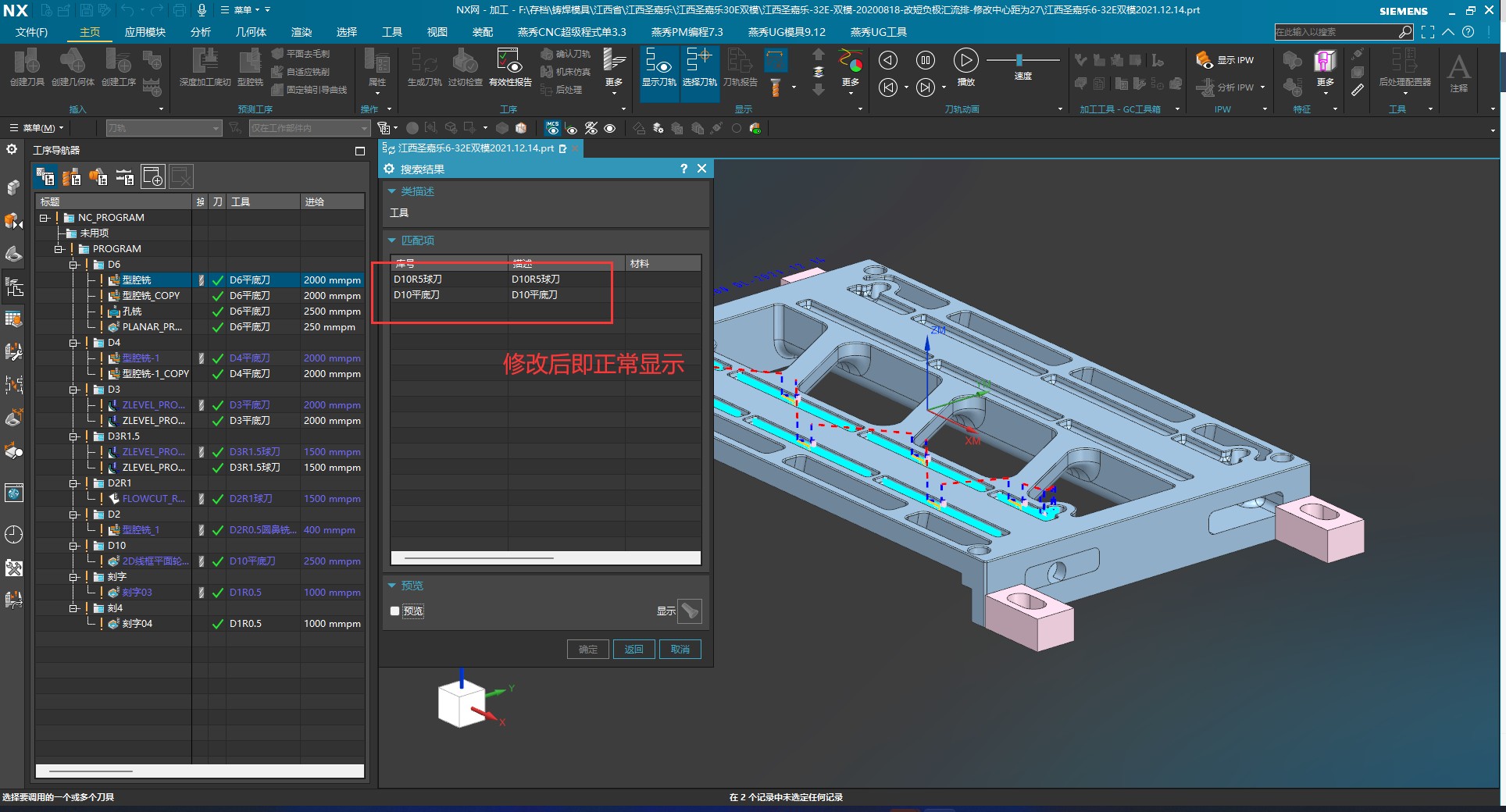The image size is (1506, 812).
Task: Collapse the 匹配项 section
Action: click(392, 240)
